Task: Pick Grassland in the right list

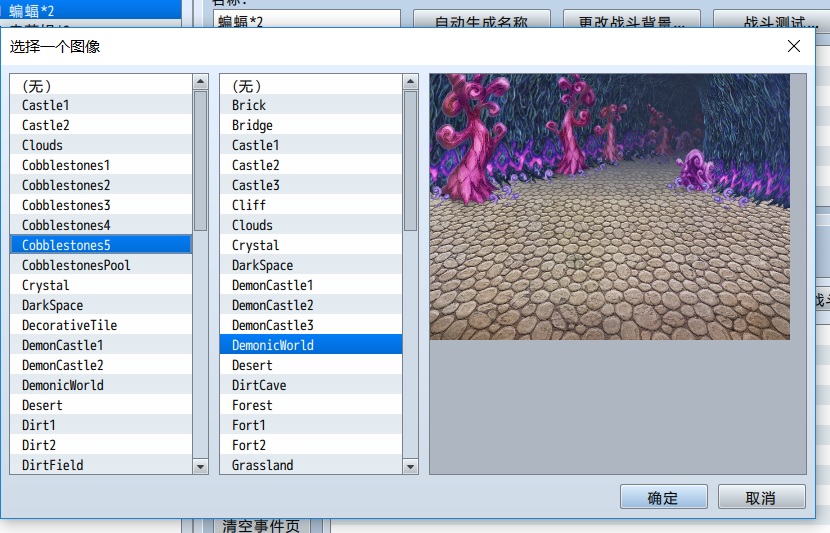Action: [x=311, y=465]
